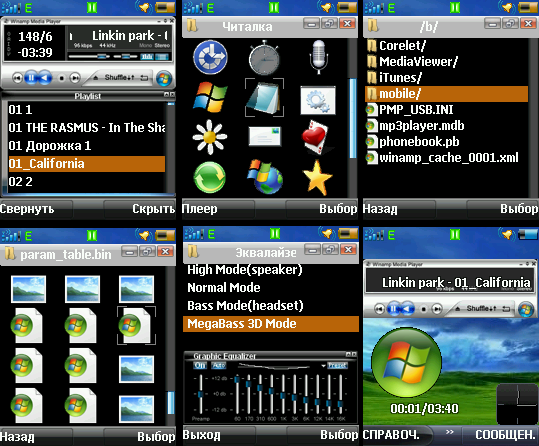Pause playback in the top-left Winamp player
Screen dimensions: 539x446
click(x=31, y=78)
